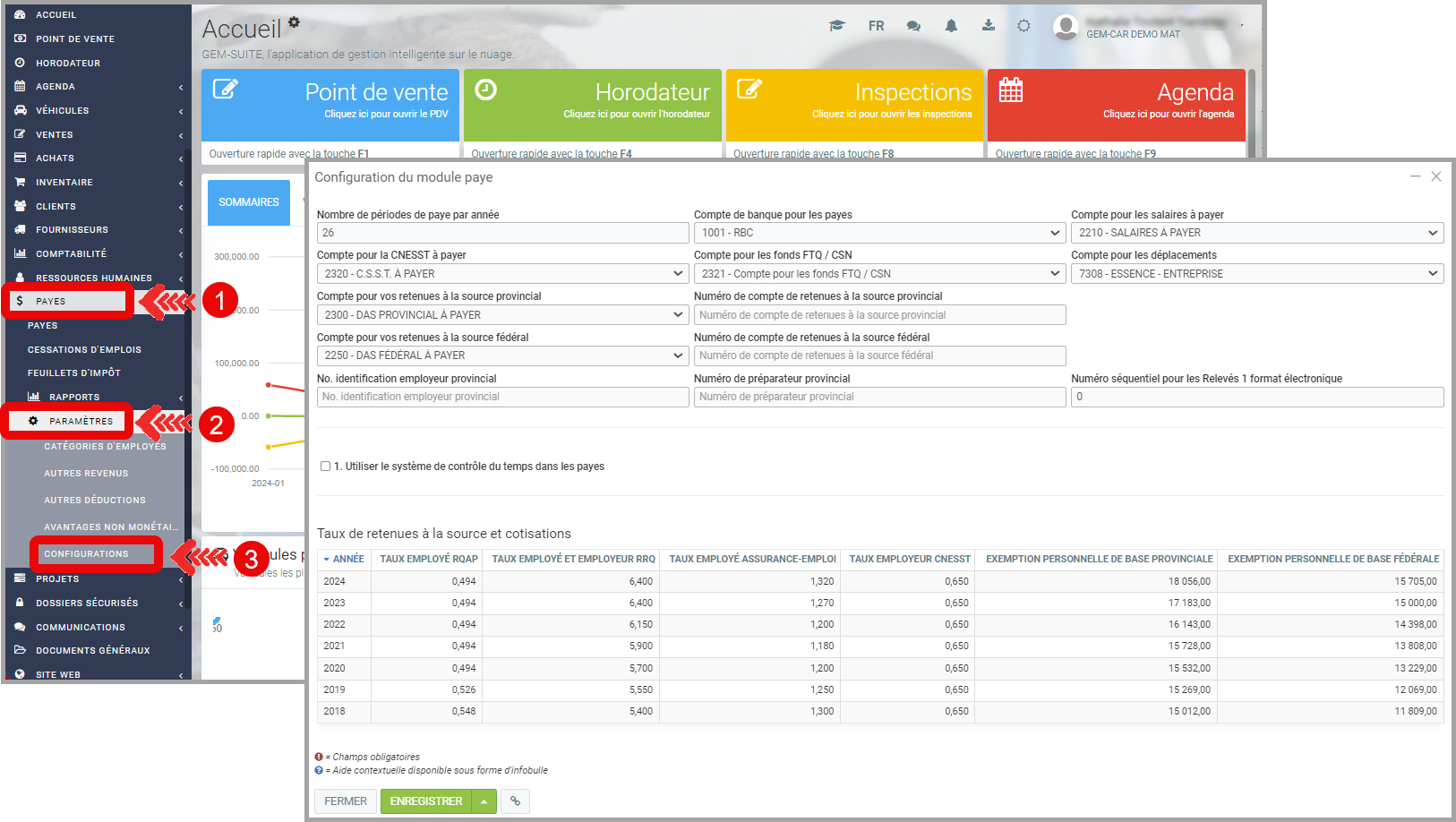This screenshot has height=822, width=1456.
Task: Expand Compte pour la CNESST à payer dropdown
Action: click(501, 274)
